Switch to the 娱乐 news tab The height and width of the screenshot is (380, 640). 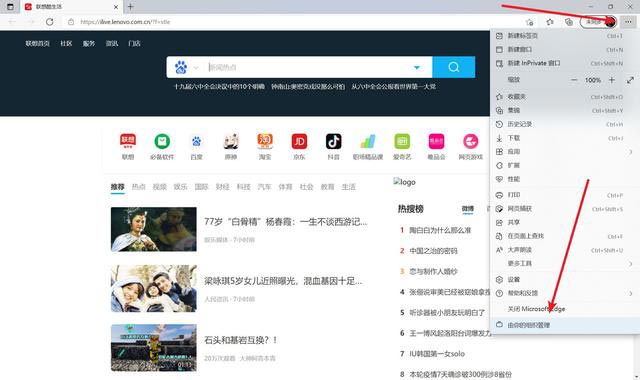pos(180,187)
